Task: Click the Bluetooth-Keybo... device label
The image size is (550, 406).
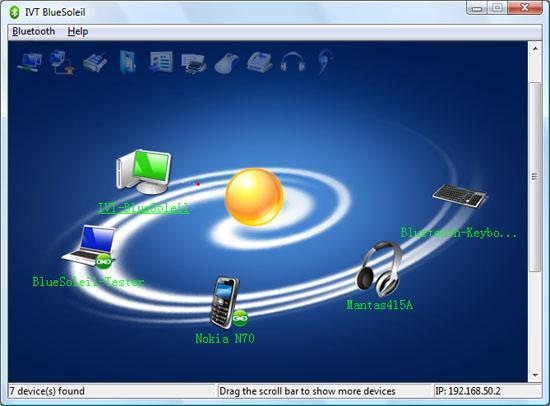Action: (459, 233)
